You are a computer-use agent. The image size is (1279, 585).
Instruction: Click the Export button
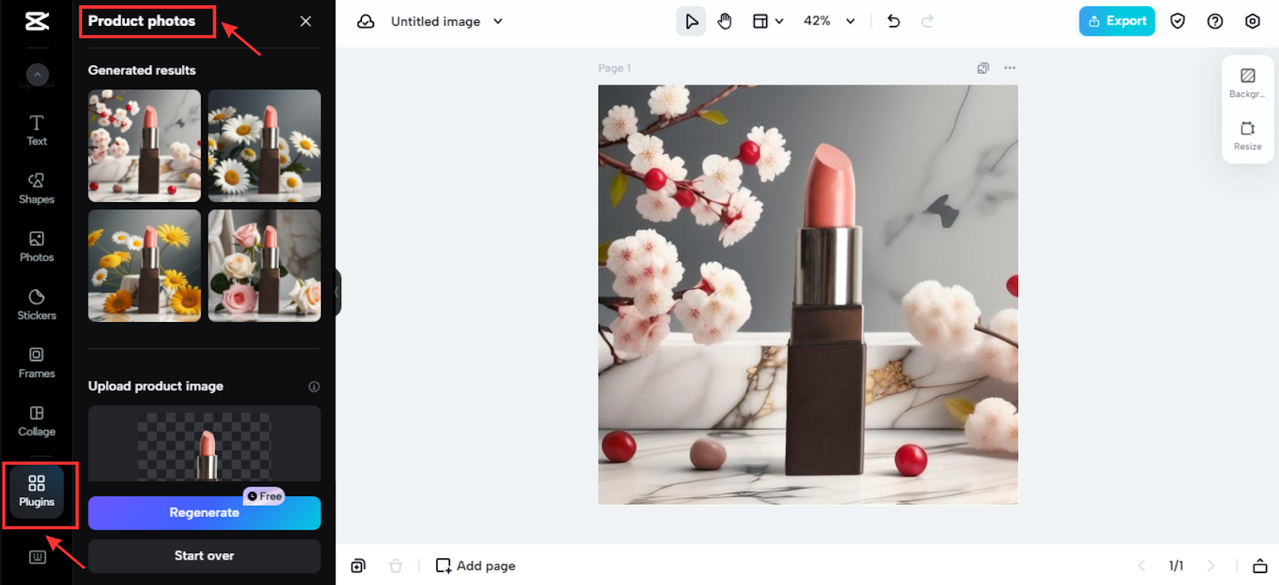pyautogui.click(x=1117, y=21)
